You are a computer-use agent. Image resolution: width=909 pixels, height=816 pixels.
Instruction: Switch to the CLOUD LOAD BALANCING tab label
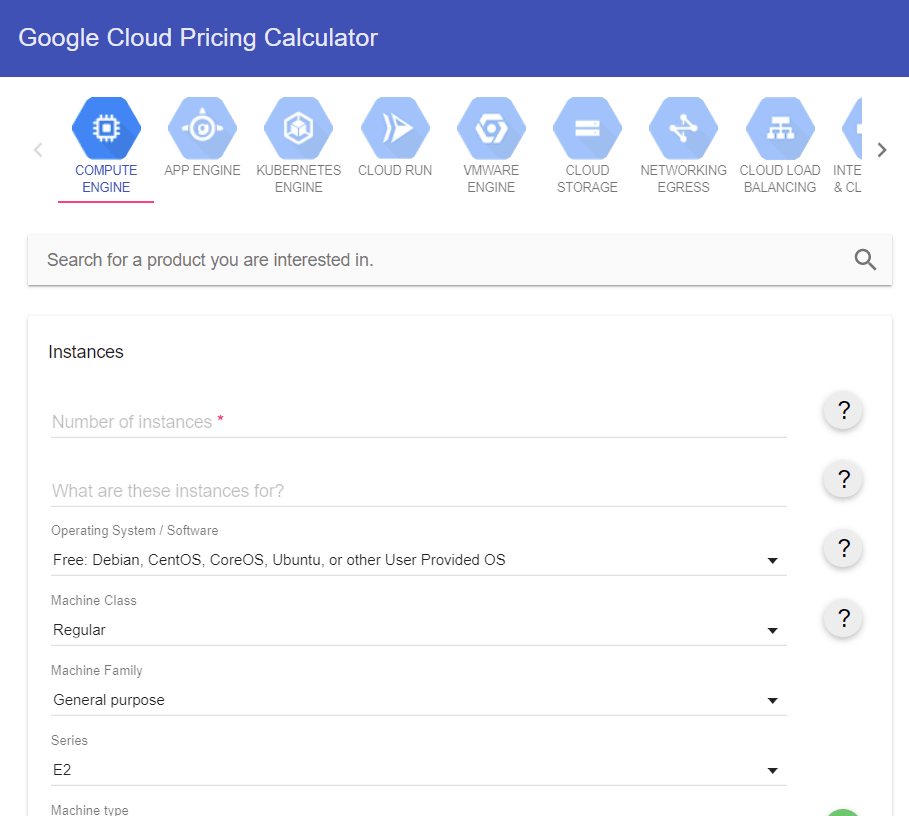tap(780, 178)
